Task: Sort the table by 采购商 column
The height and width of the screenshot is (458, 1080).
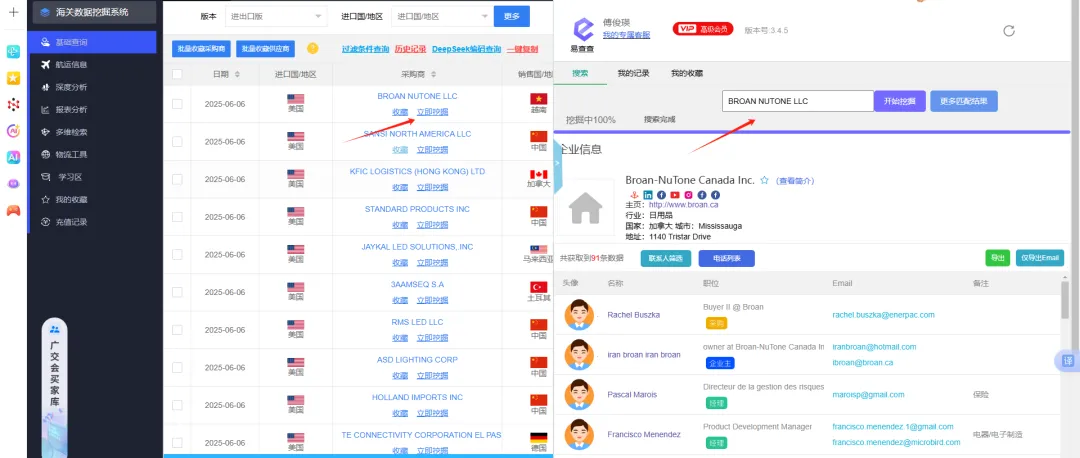Action: 433,74
